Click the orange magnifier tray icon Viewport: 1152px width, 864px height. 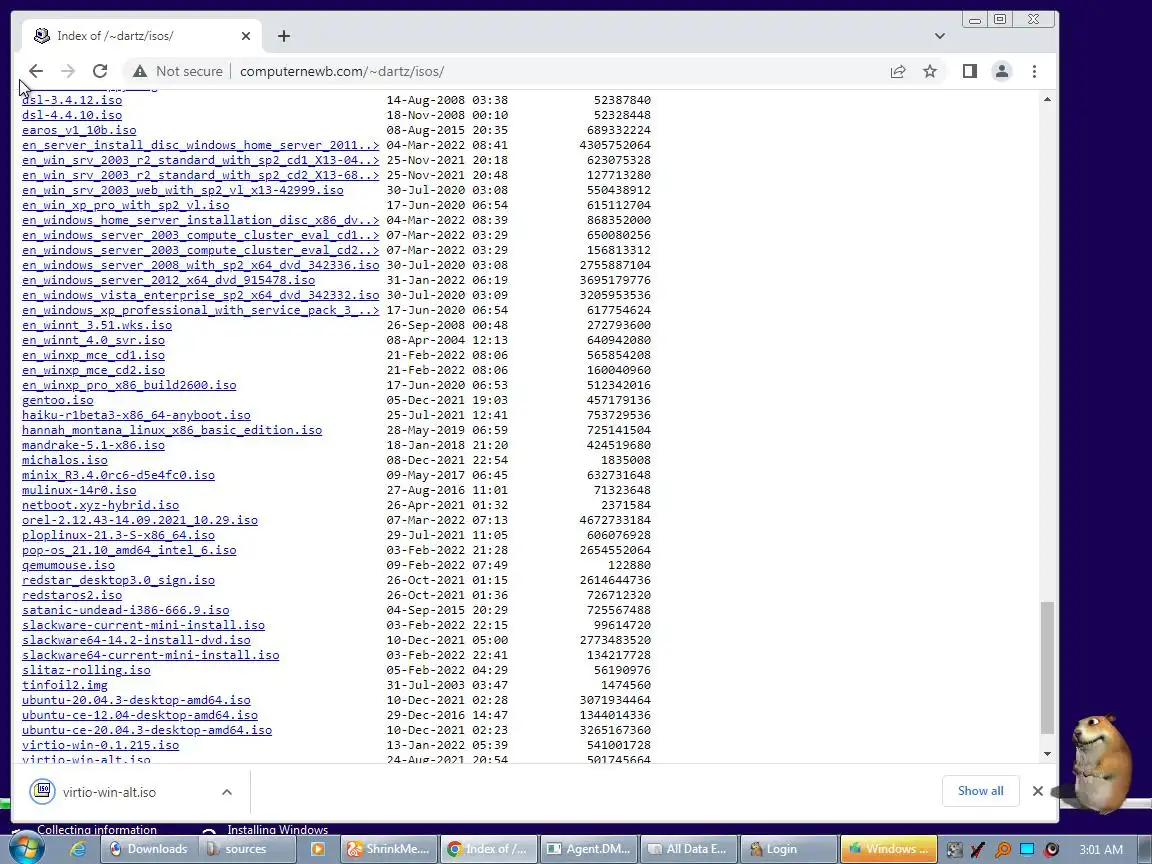coord(1003,850)
